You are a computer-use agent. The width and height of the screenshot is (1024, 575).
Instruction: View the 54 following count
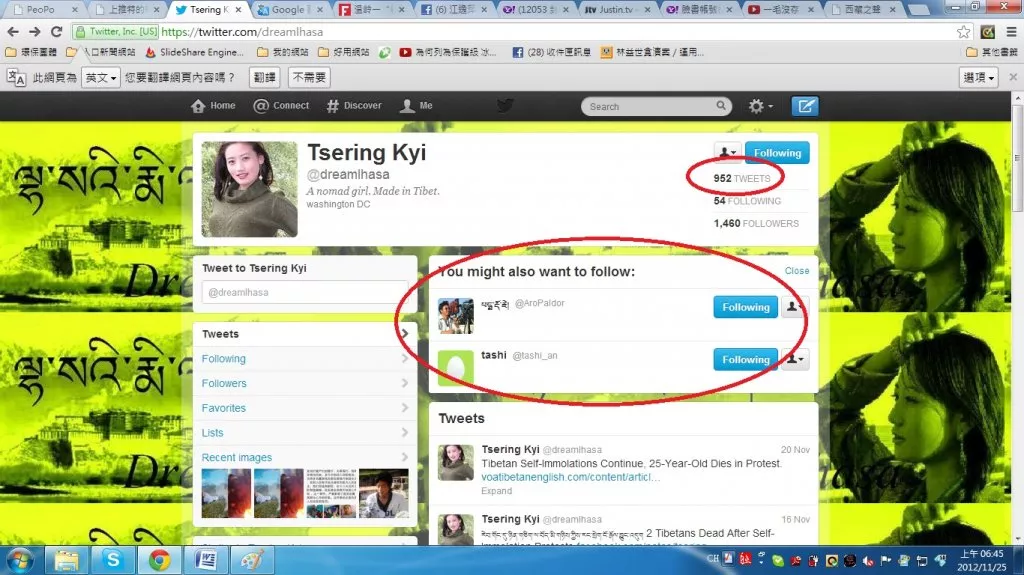coord(747,201)
